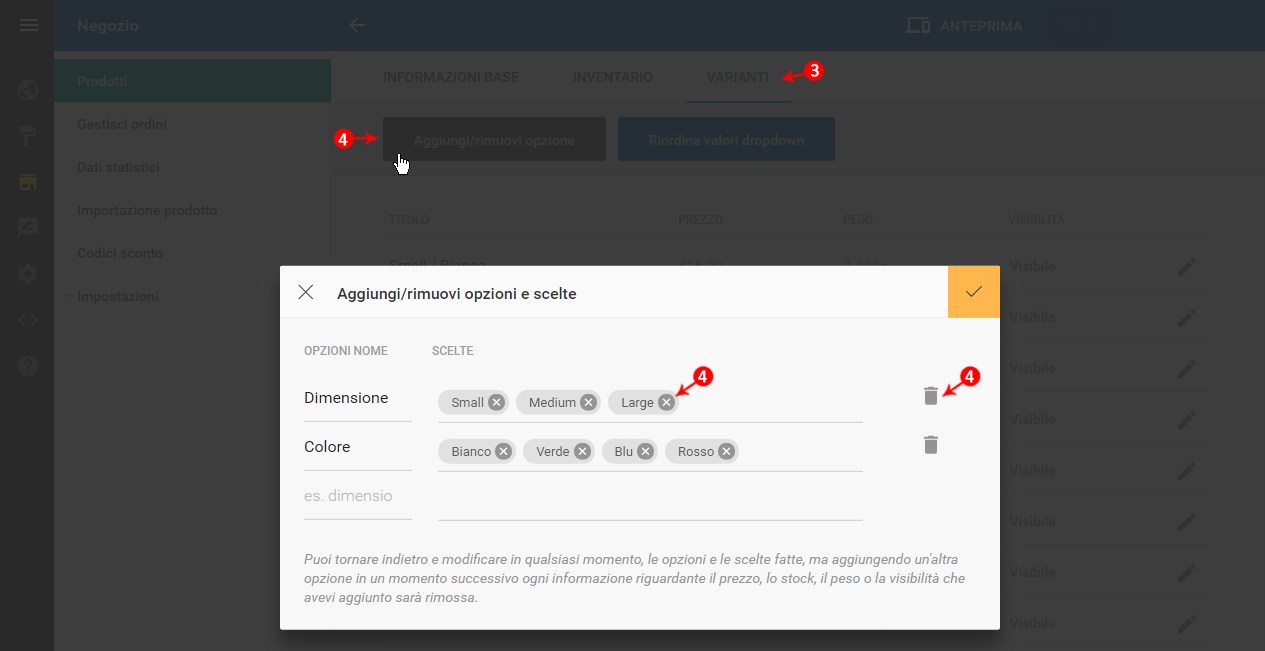Switch to the Inventario tab

coord(613,77)
